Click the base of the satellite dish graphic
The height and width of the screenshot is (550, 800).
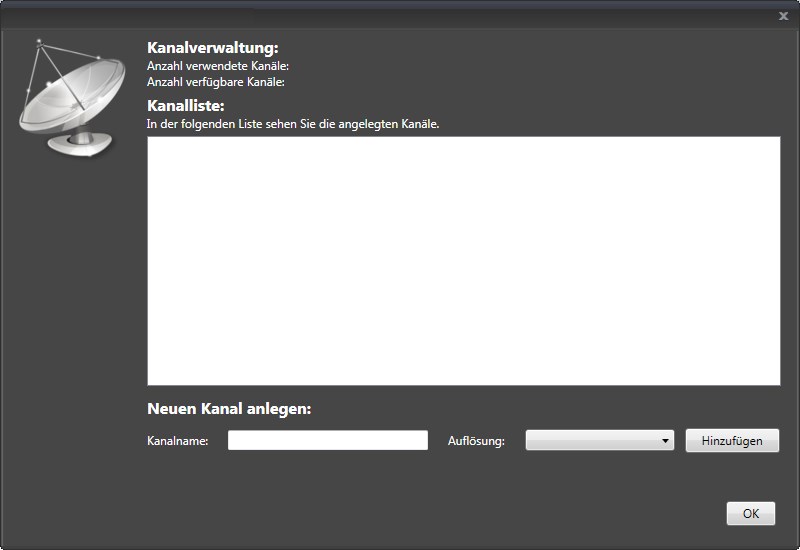(x=75, y=145)
